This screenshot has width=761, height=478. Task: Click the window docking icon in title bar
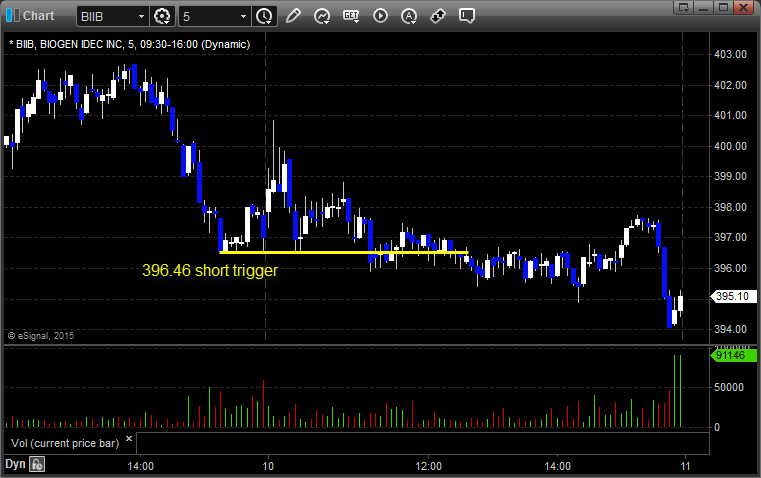[x=684, y=7]
